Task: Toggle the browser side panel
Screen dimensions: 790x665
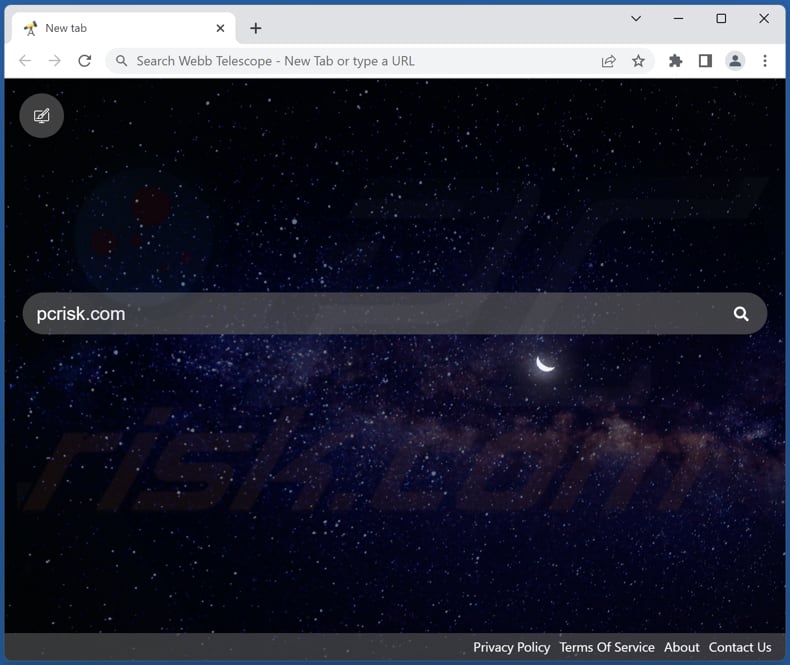Action: coord(705,61)
